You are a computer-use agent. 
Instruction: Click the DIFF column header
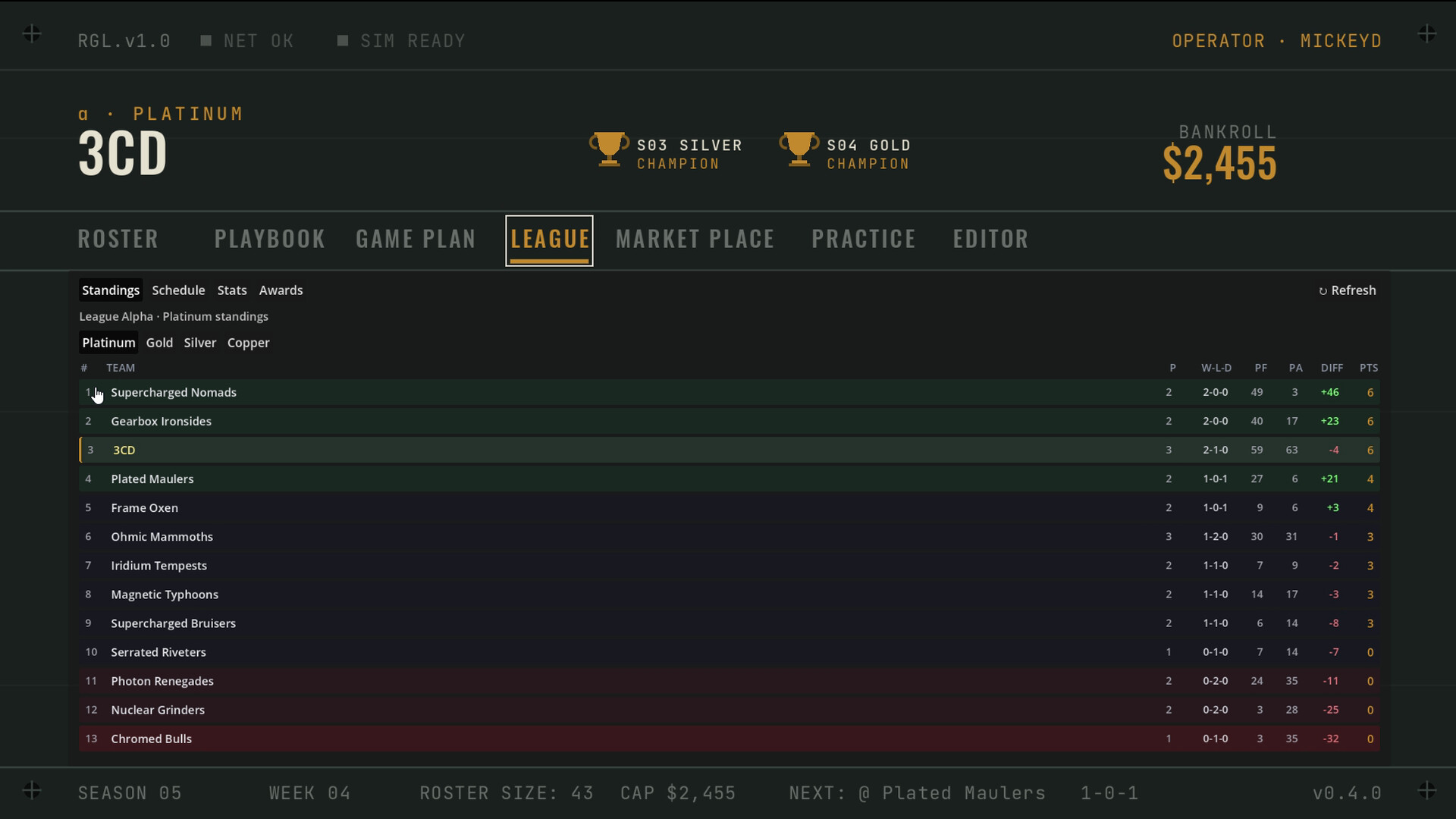[1332, 368]
